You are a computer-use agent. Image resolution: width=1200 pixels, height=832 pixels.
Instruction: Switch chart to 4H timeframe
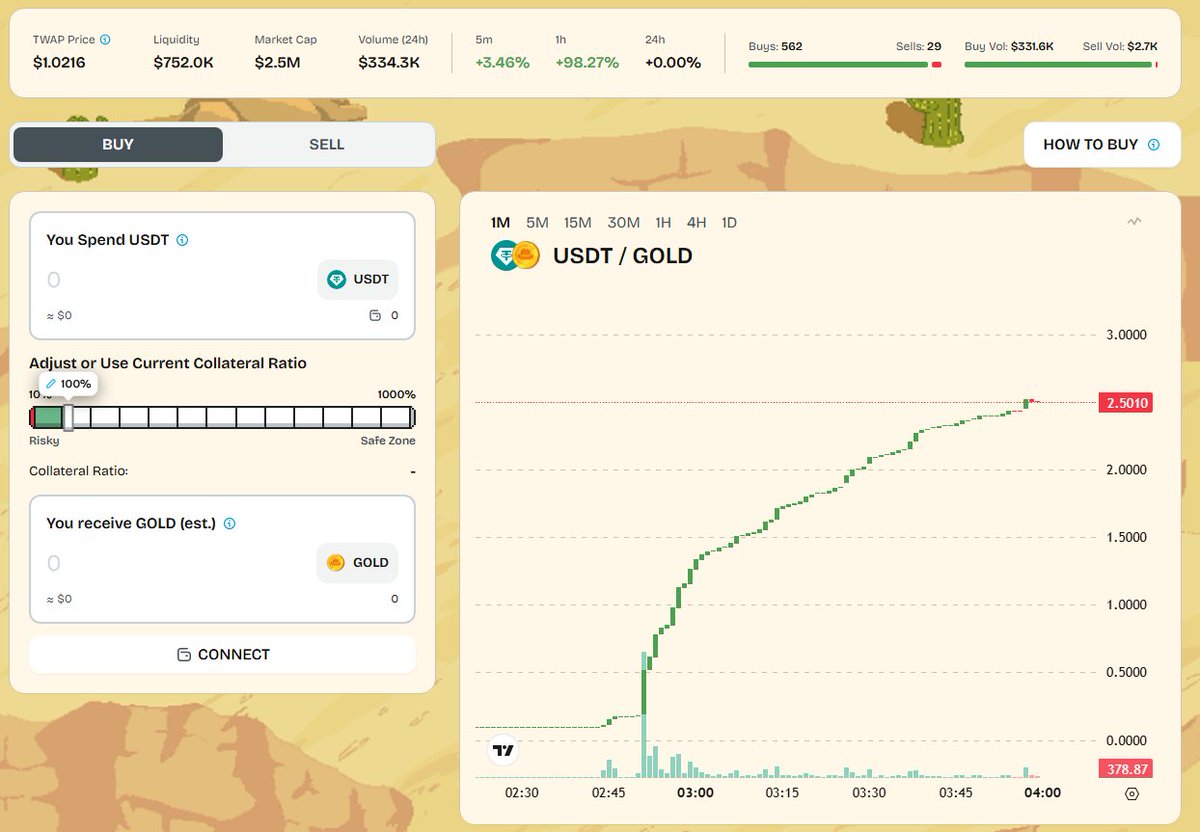[x=696, y=222]
